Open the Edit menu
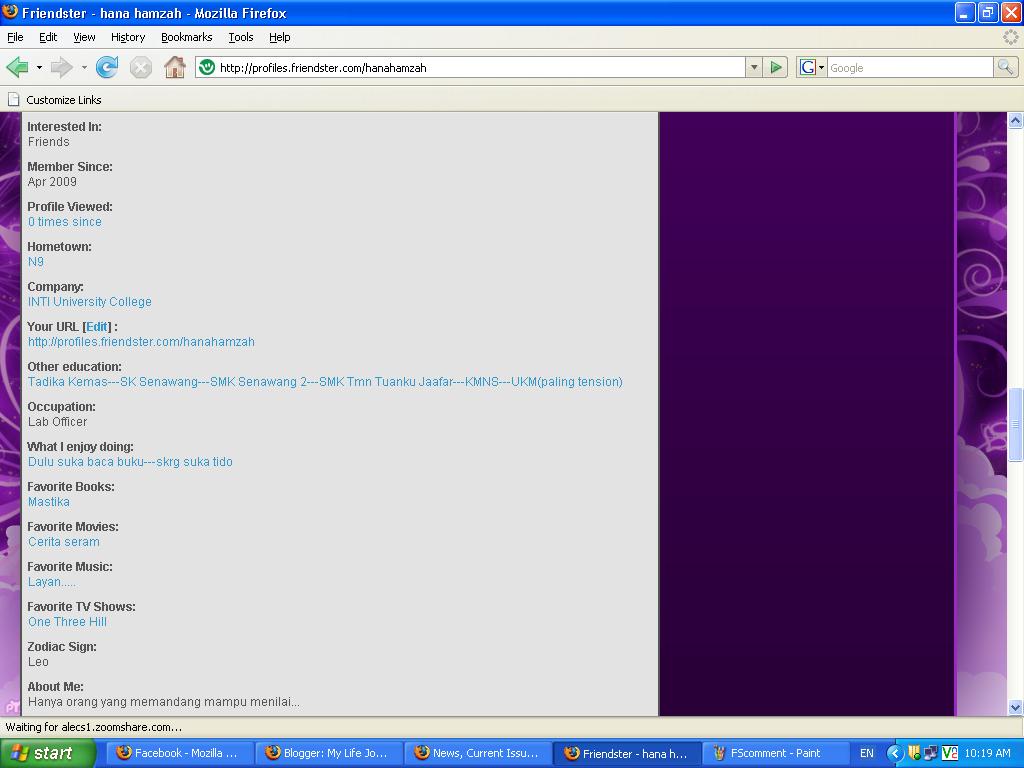 click(48, 37)
